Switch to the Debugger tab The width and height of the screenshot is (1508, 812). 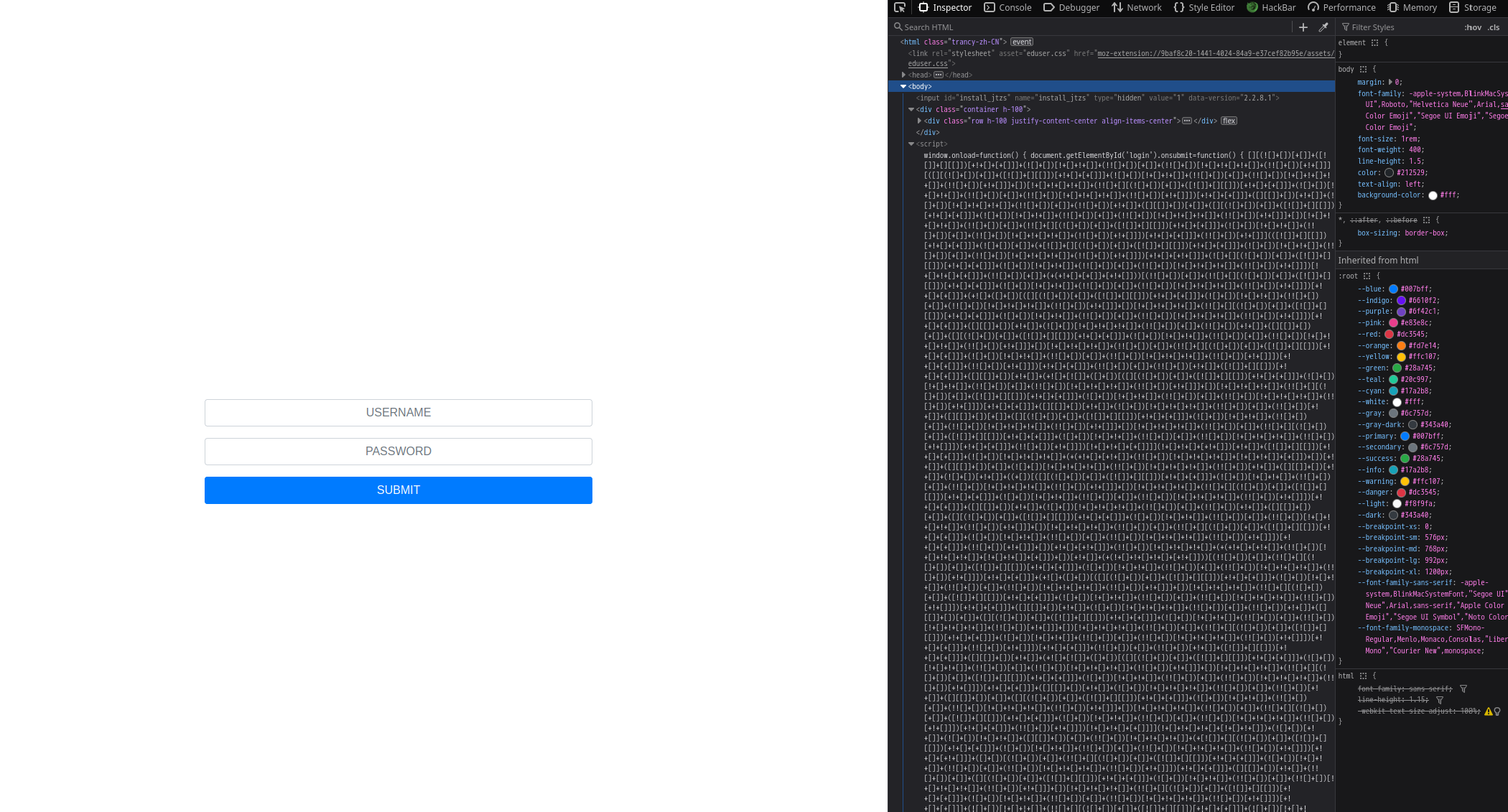tap(1071, 7)
